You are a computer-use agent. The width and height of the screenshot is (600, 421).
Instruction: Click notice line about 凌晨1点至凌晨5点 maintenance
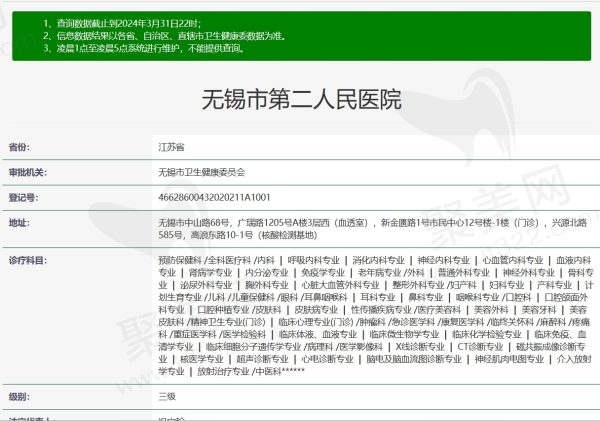(144, 48)
